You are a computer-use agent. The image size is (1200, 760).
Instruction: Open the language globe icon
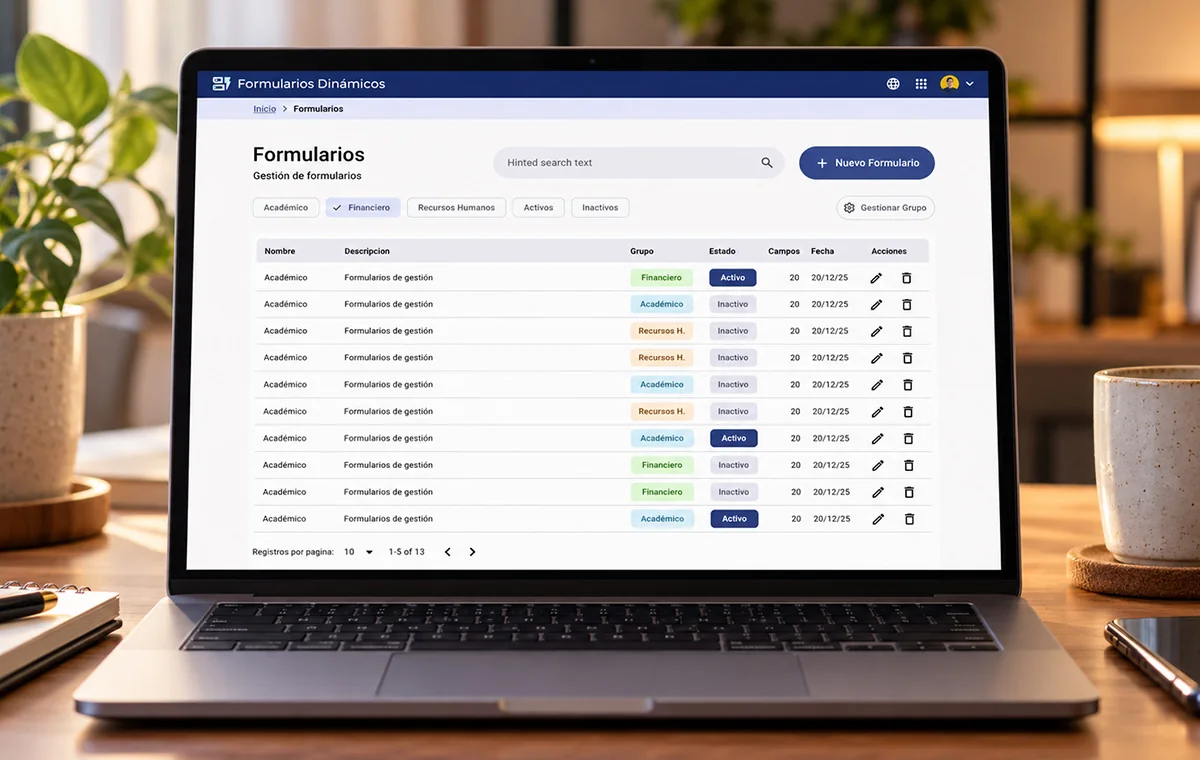tap(893, 84)
